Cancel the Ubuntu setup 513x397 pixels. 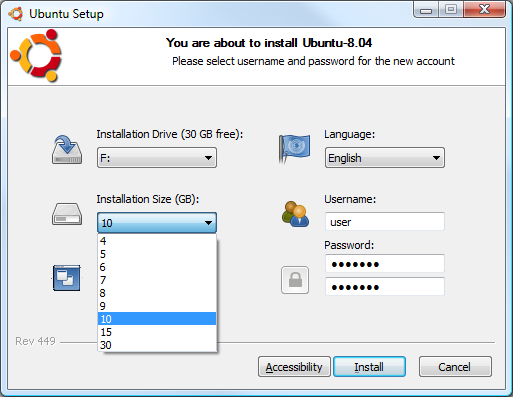tap(455, 367)
